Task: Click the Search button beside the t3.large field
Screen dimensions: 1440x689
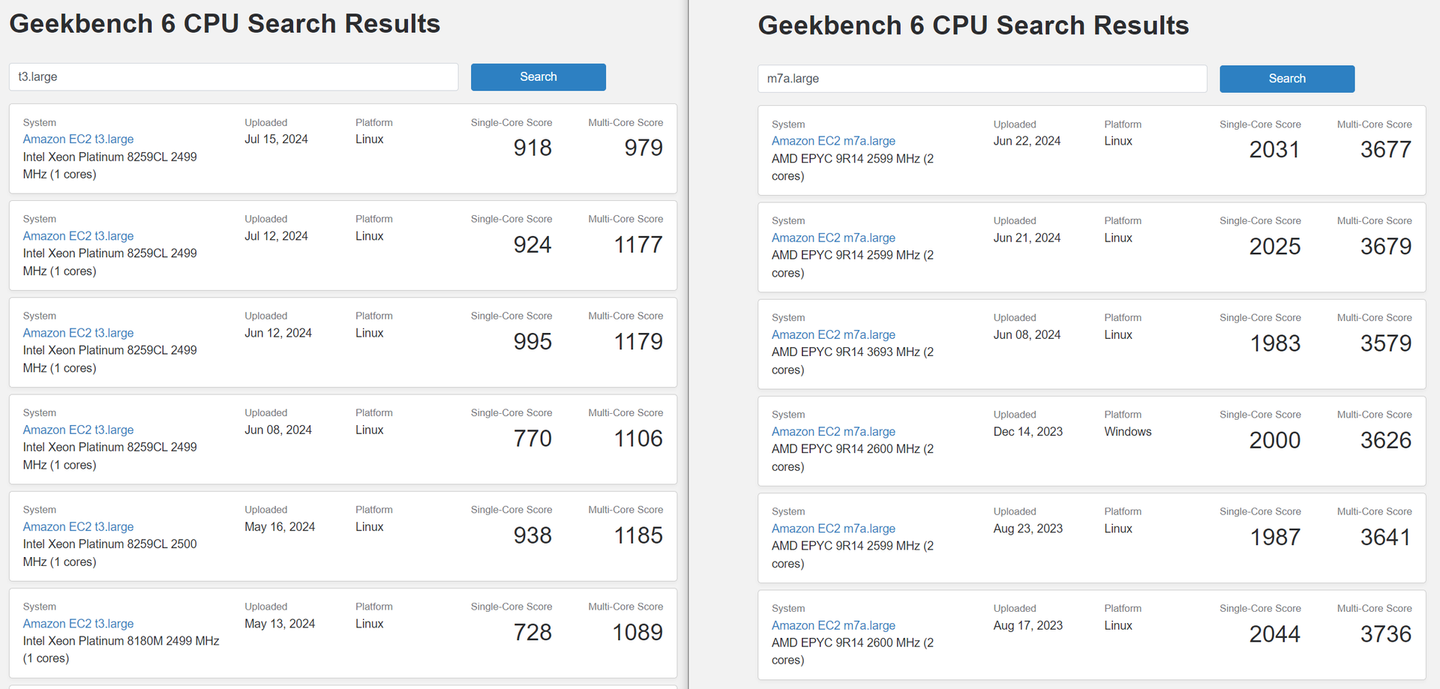Action: tap(538, 77)
